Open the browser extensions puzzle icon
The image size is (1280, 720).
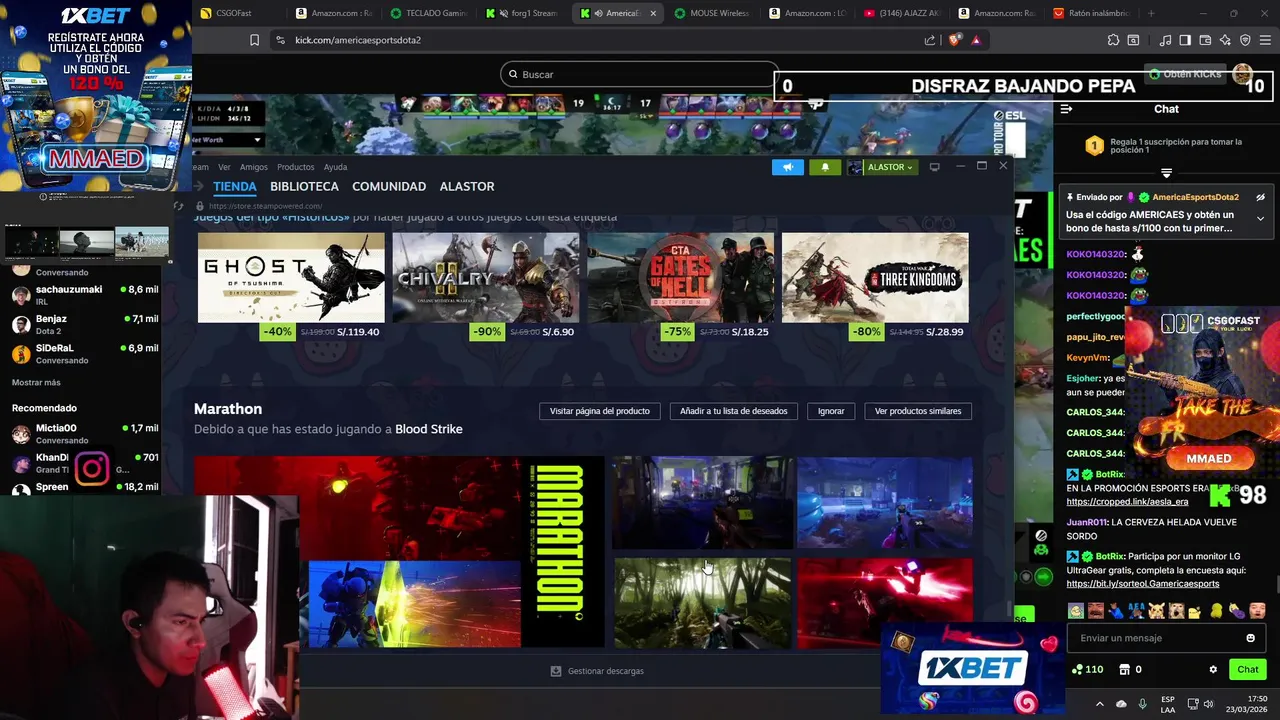[1113, 40]
